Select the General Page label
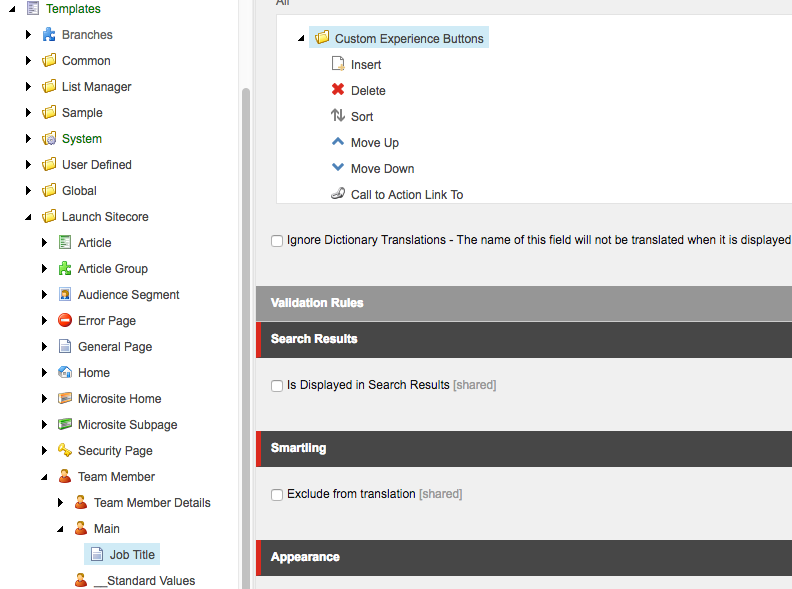792x589 pixels. pyautogui.click(x=115, y=347)
